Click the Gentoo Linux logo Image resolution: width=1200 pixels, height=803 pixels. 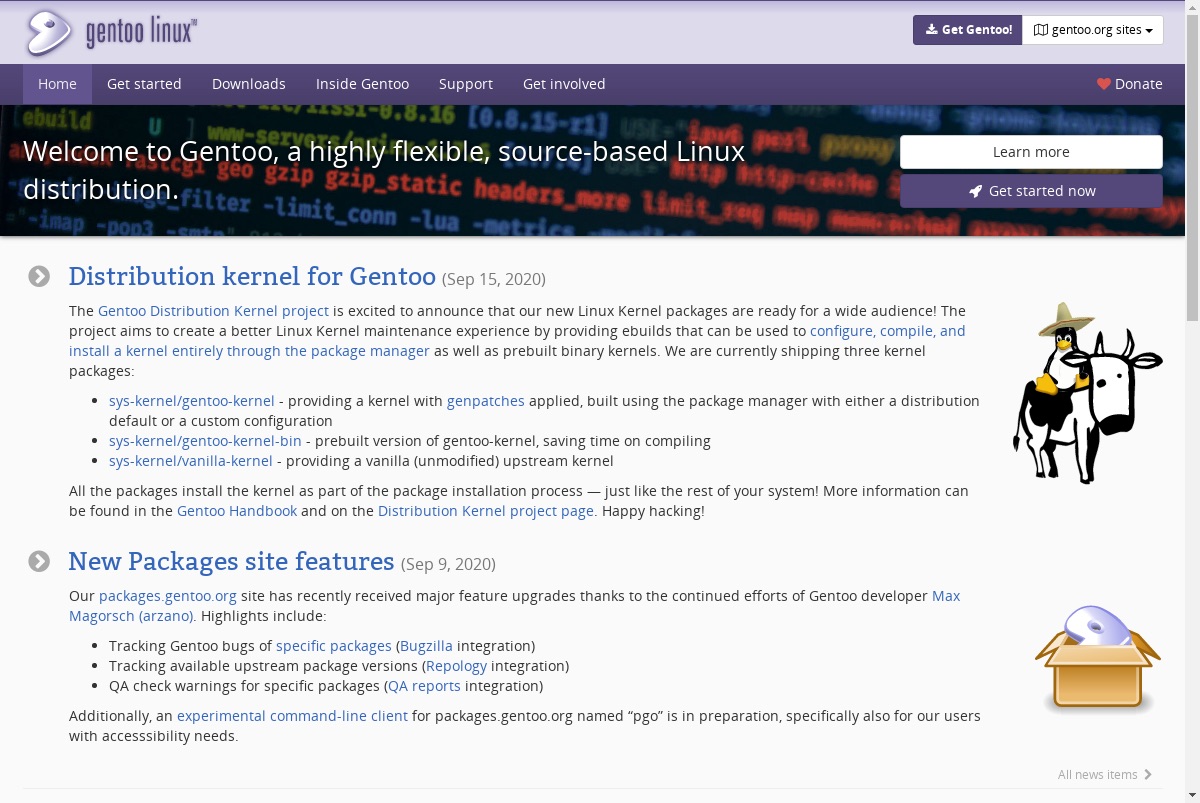click(110, 33)
